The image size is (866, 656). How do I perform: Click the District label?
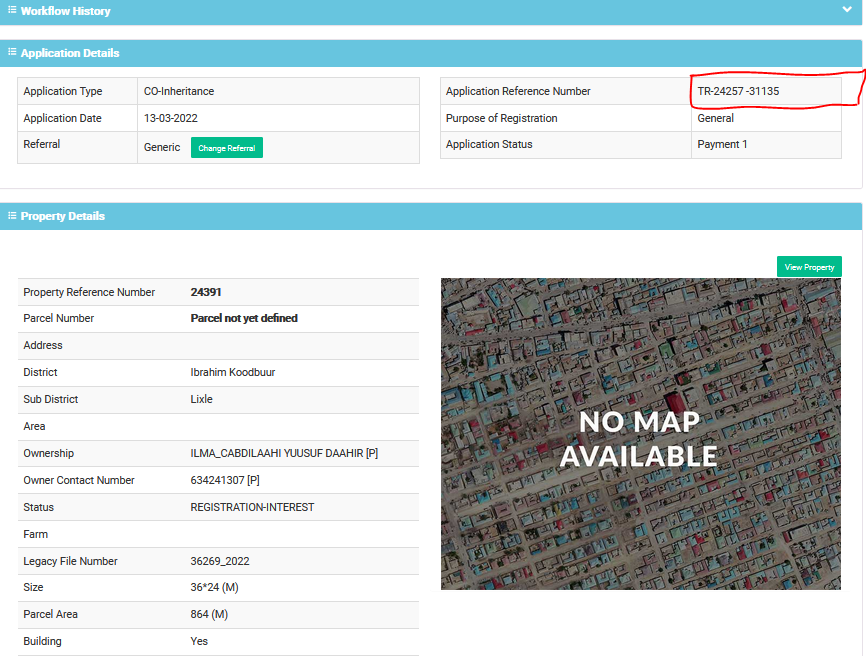pyautogui.click(x=40, y=372)
